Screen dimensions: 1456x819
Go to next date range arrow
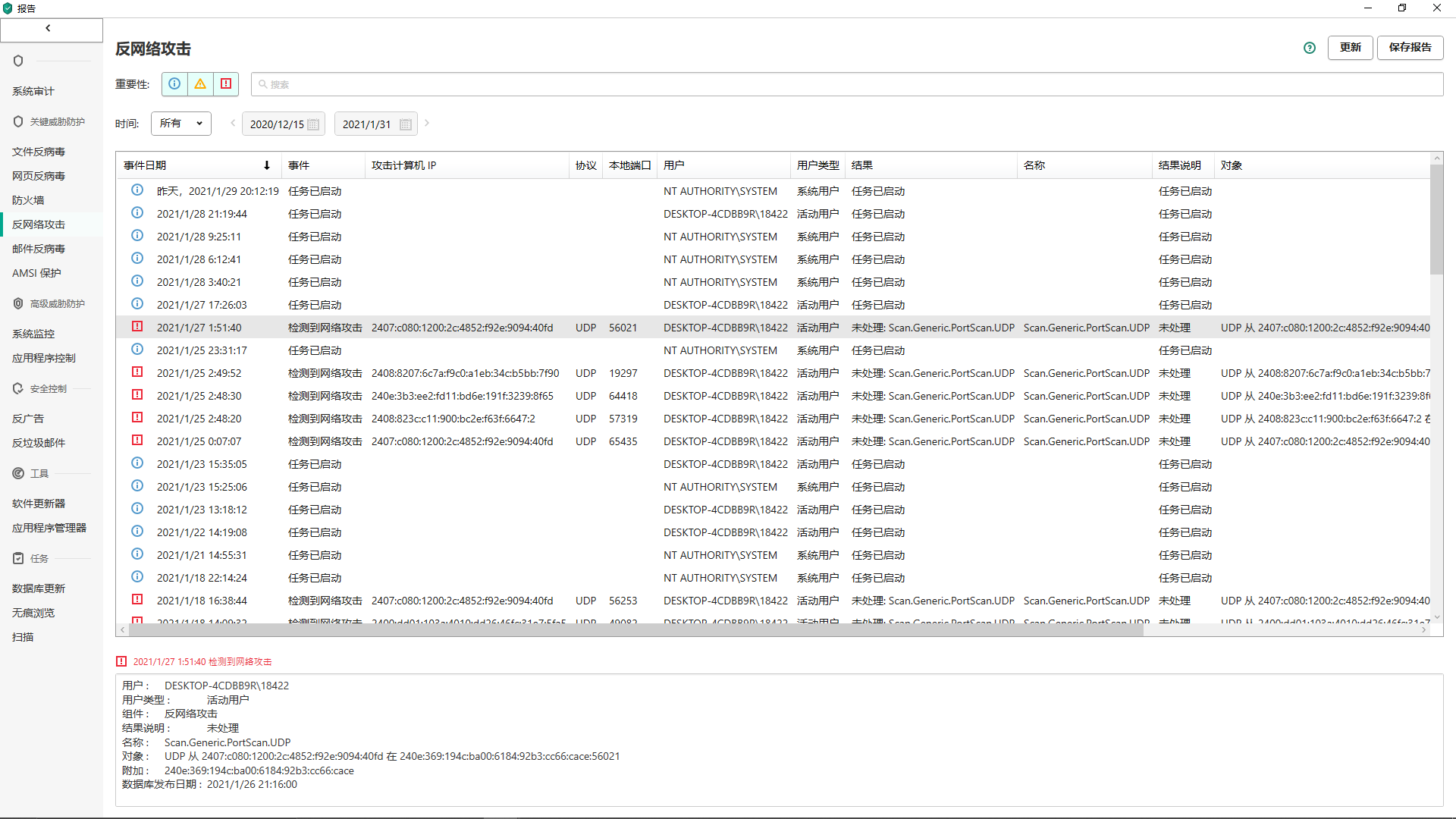click(x=427, y=123)
